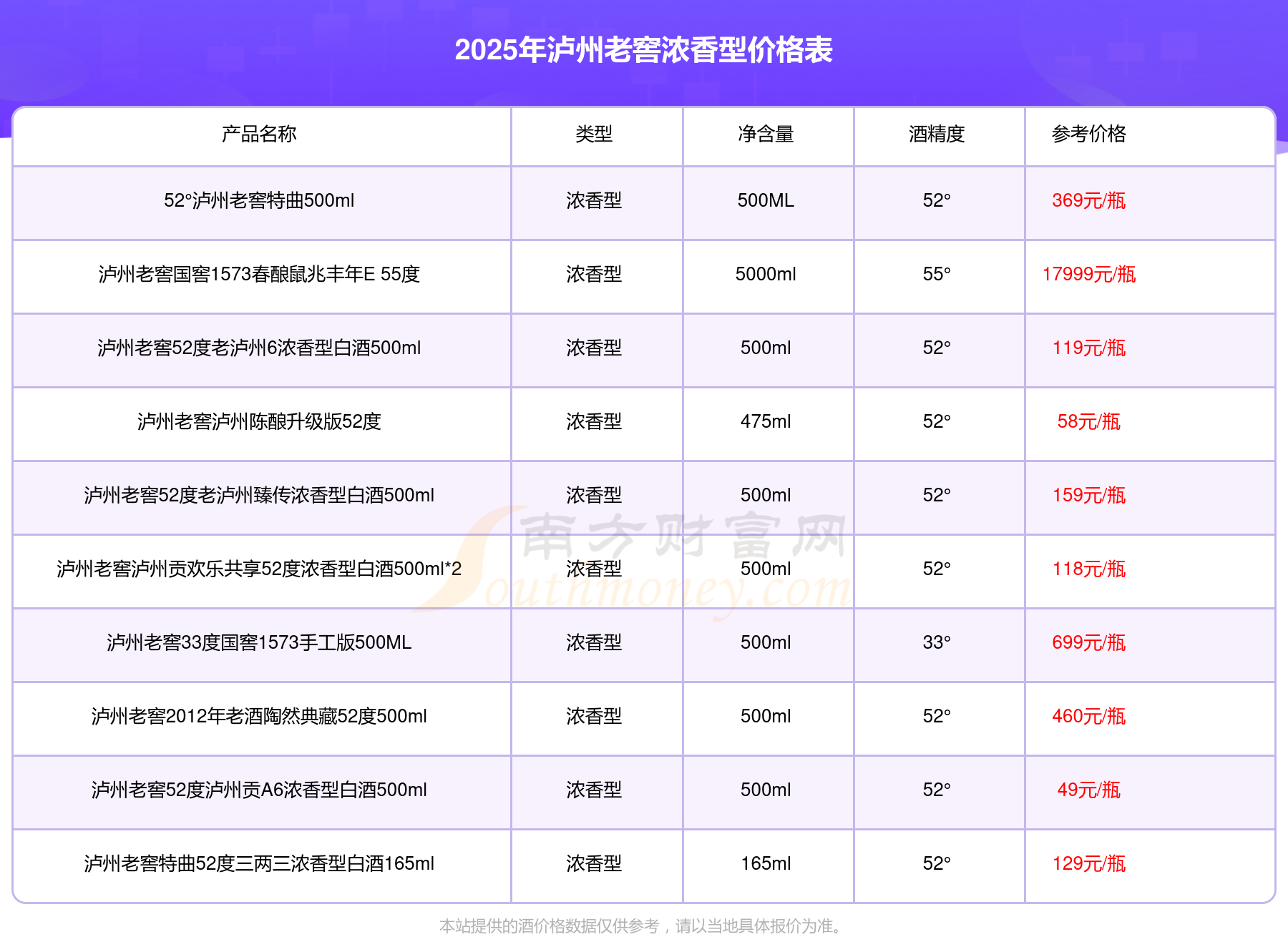
Task: Click the price 369元/瓶
Action: 1089,200
